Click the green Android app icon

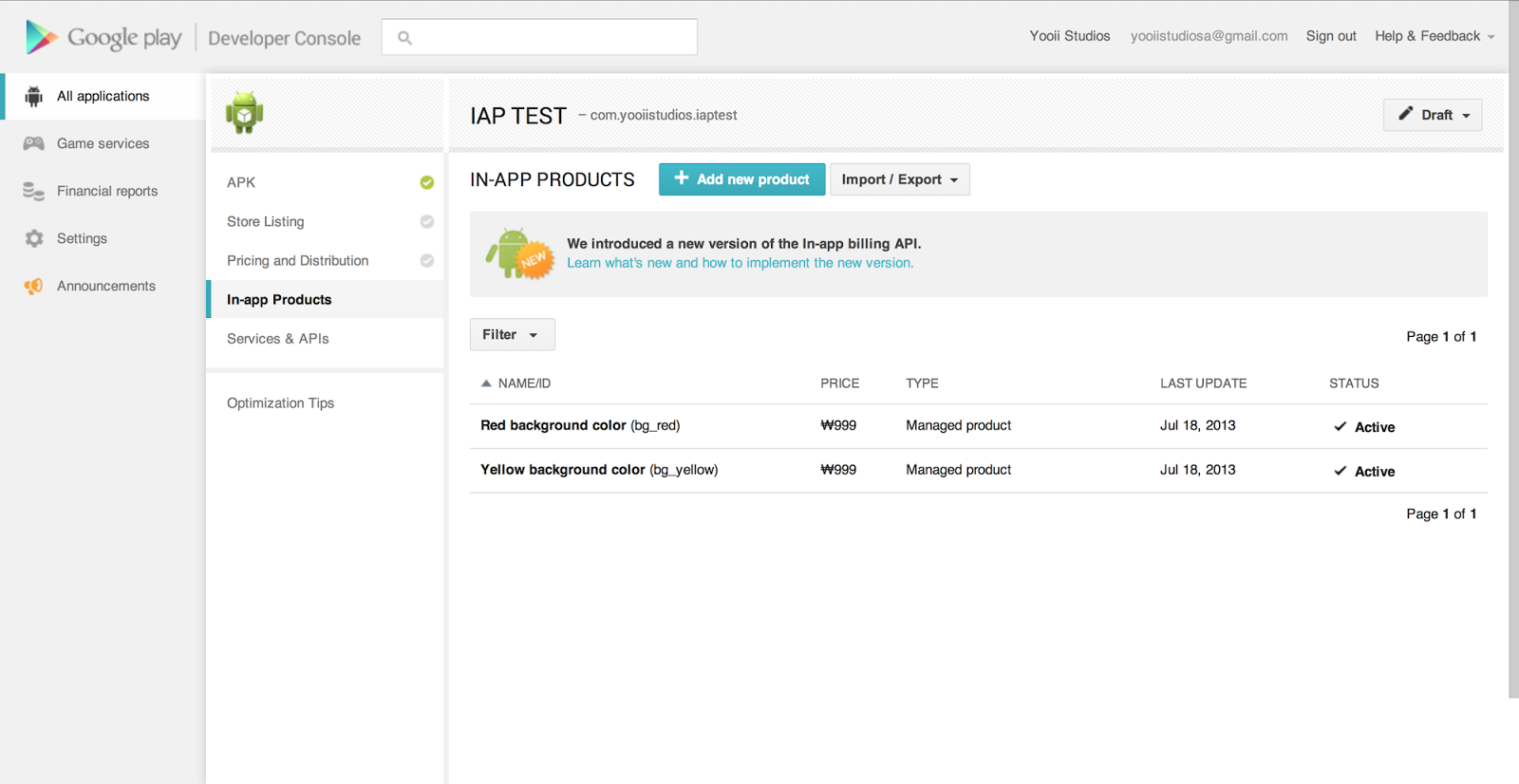click(244, 112)
